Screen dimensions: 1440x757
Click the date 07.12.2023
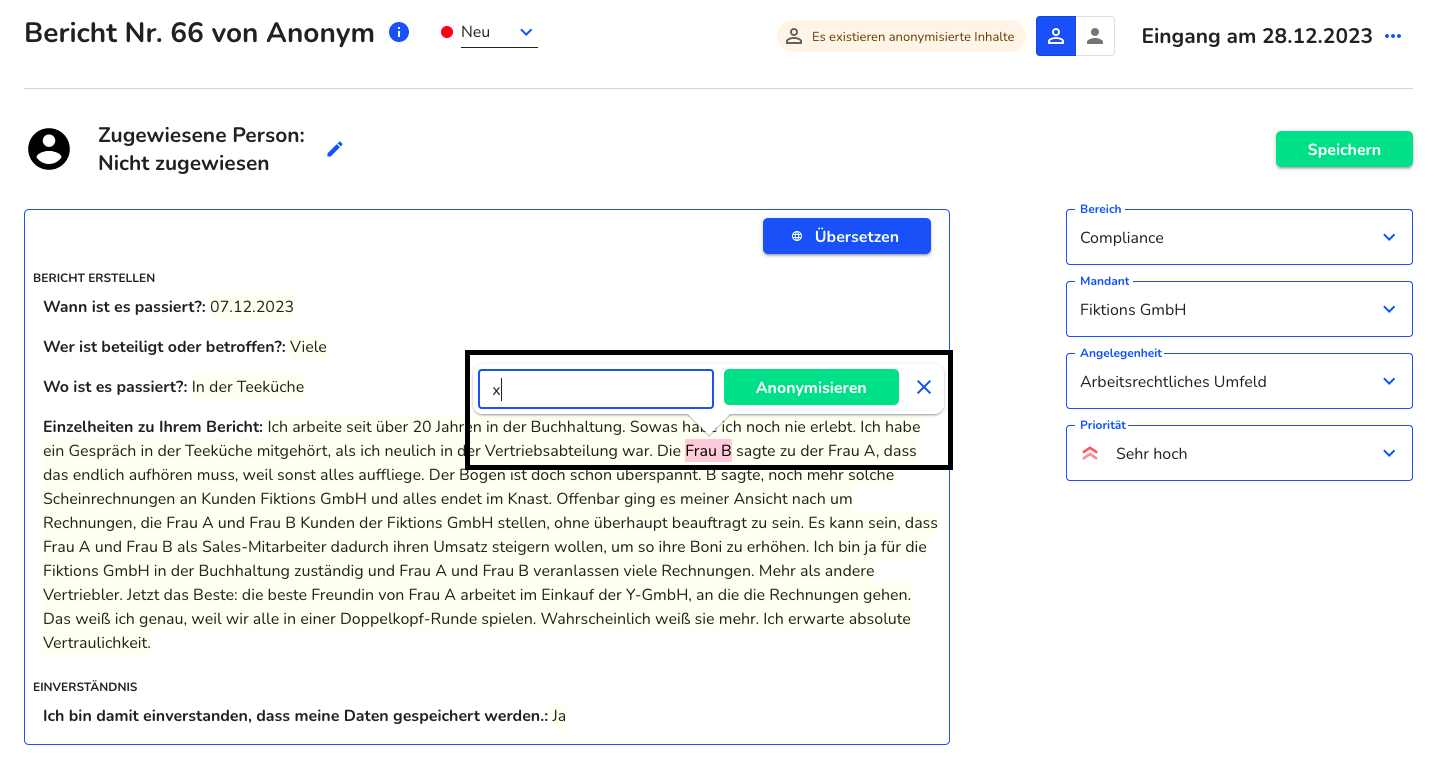252,306
